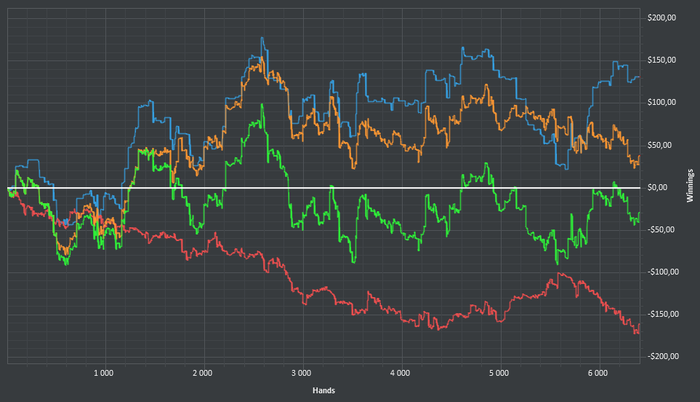The width and height of the screenshot is (700, 402).
Task: Click the Winnings axis title
Action: (690, 185)
